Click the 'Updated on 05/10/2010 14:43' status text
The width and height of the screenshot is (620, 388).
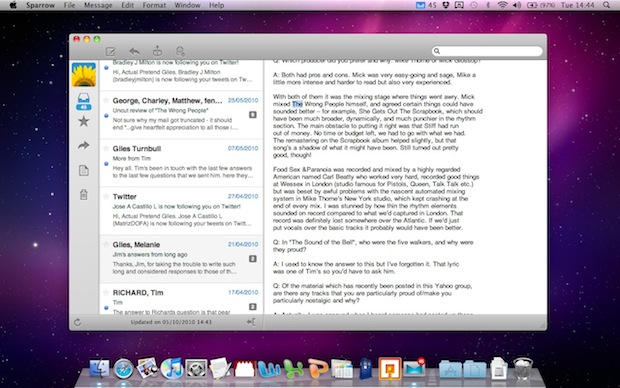(x=171, y=322)
